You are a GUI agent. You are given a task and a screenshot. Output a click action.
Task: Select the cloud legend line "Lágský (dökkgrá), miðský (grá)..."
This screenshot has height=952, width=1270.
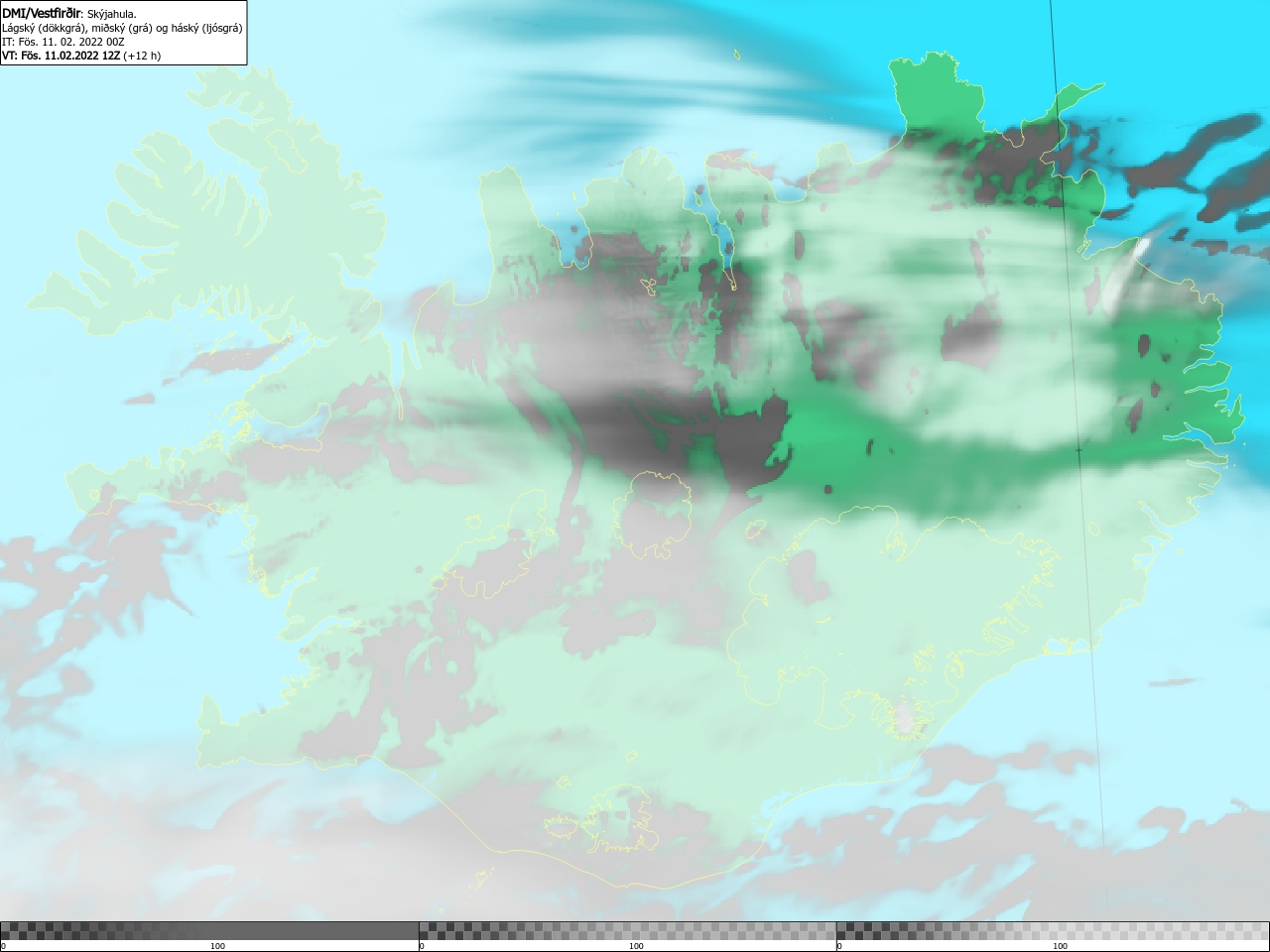(122, 28)
